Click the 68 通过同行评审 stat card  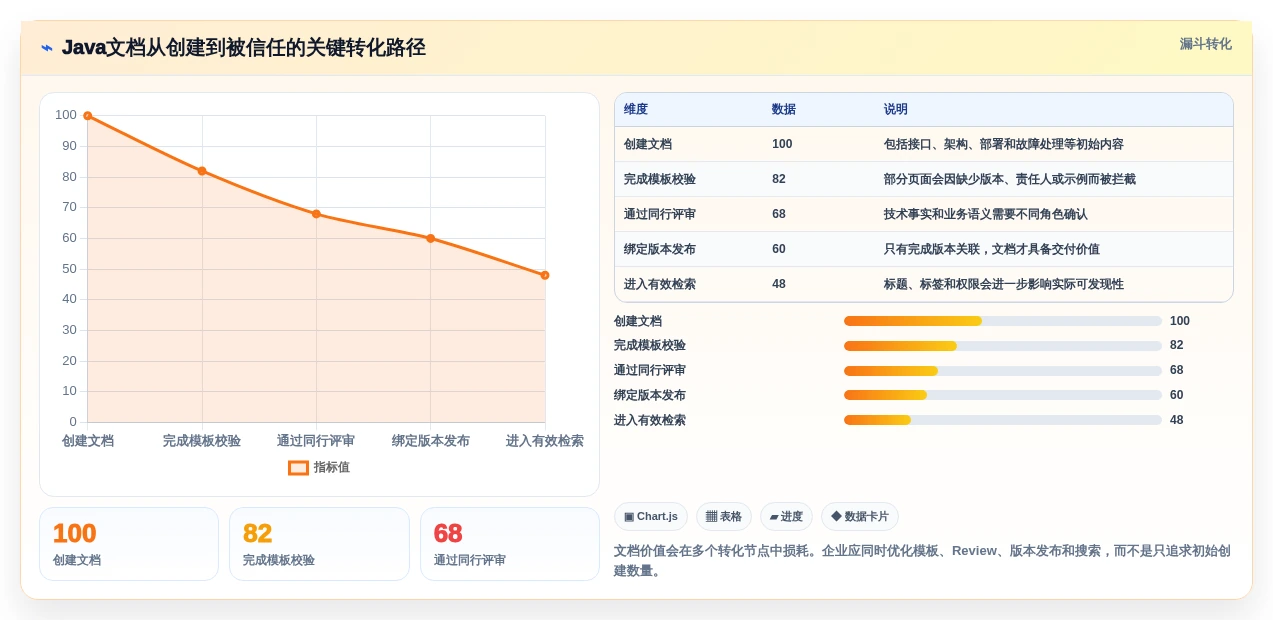[510, 544]
